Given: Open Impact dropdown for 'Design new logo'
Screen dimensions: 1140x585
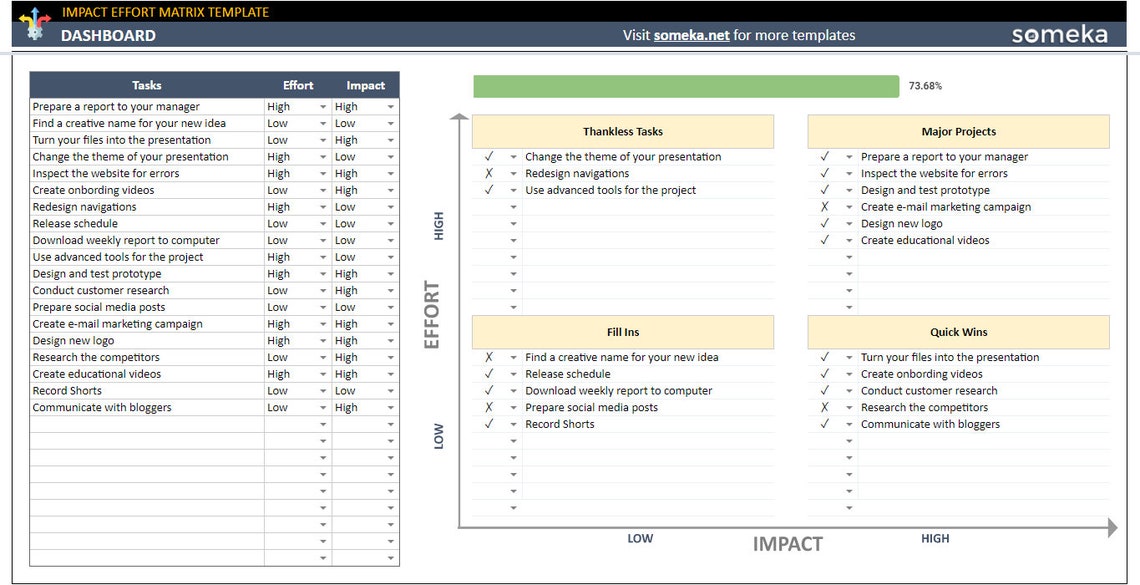Looking at the screenshot, I should (390, 340).
